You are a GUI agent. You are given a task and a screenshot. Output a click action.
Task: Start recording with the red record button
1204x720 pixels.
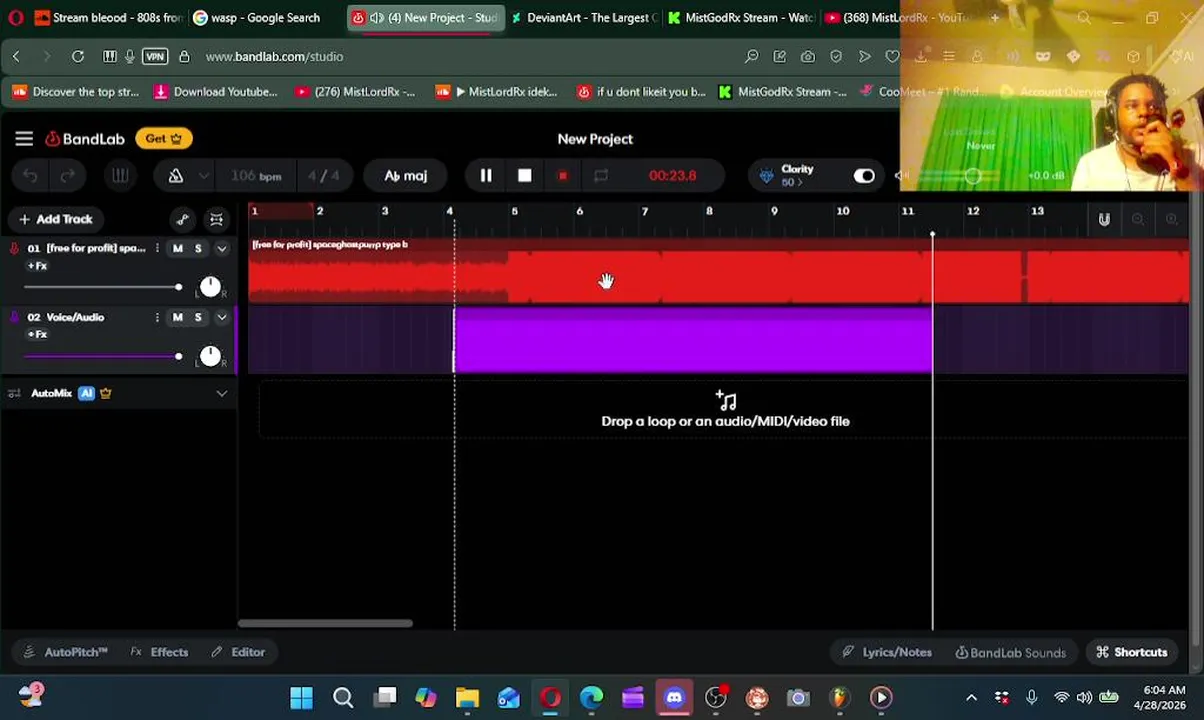pyautogui.click(x=562, y=176)
